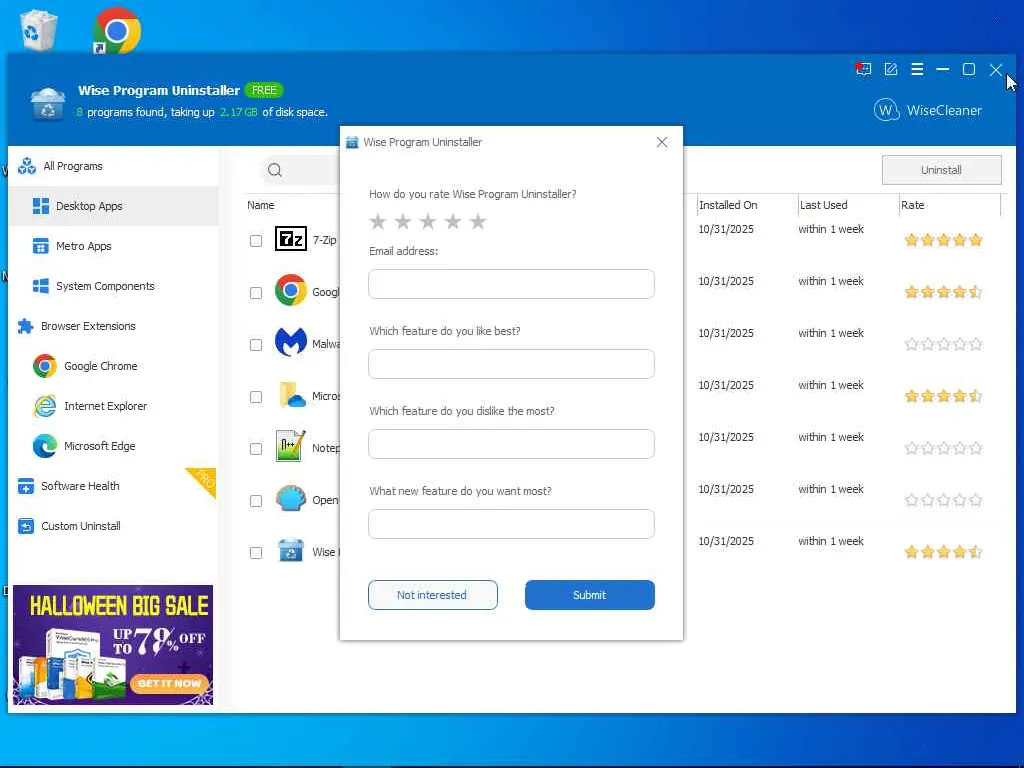Click the WiseCleaner logo
1024x768 pixels.
click(928, 110)
